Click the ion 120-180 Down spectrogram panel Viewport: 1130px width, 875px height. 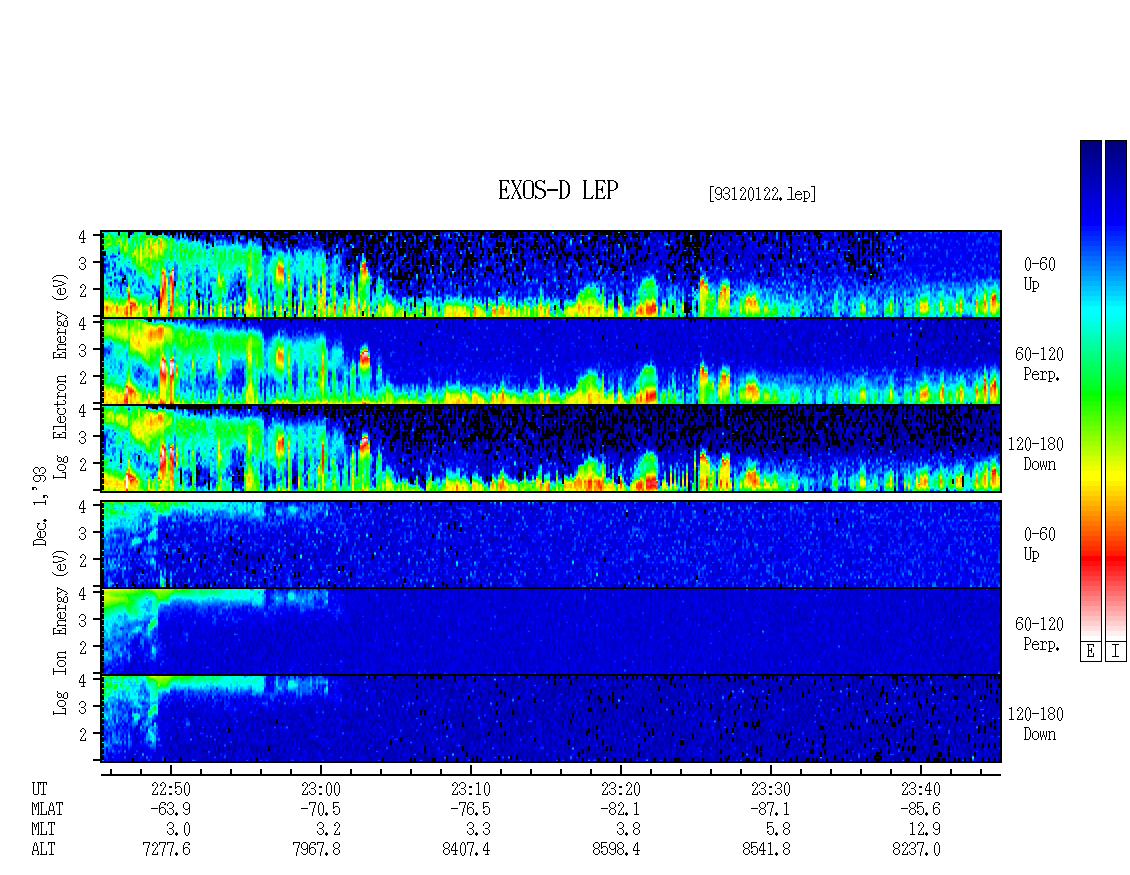click(x=551, y=719)
